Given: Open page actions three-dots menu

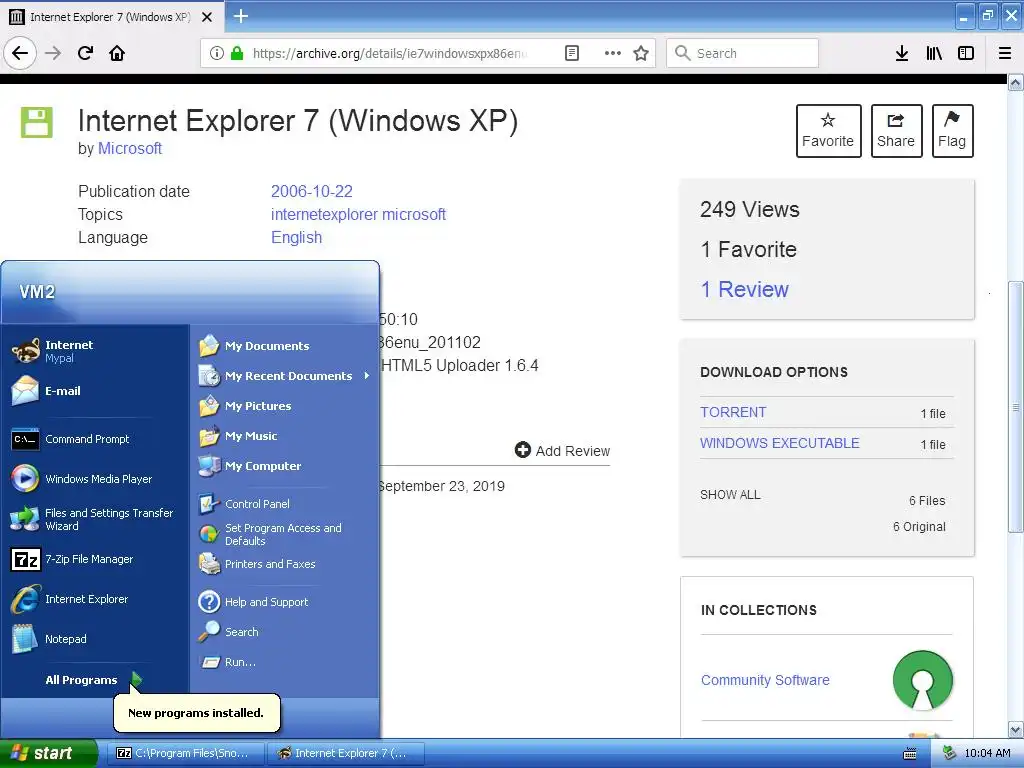Looking at the screenshot, I should click(x=613, y=53).
